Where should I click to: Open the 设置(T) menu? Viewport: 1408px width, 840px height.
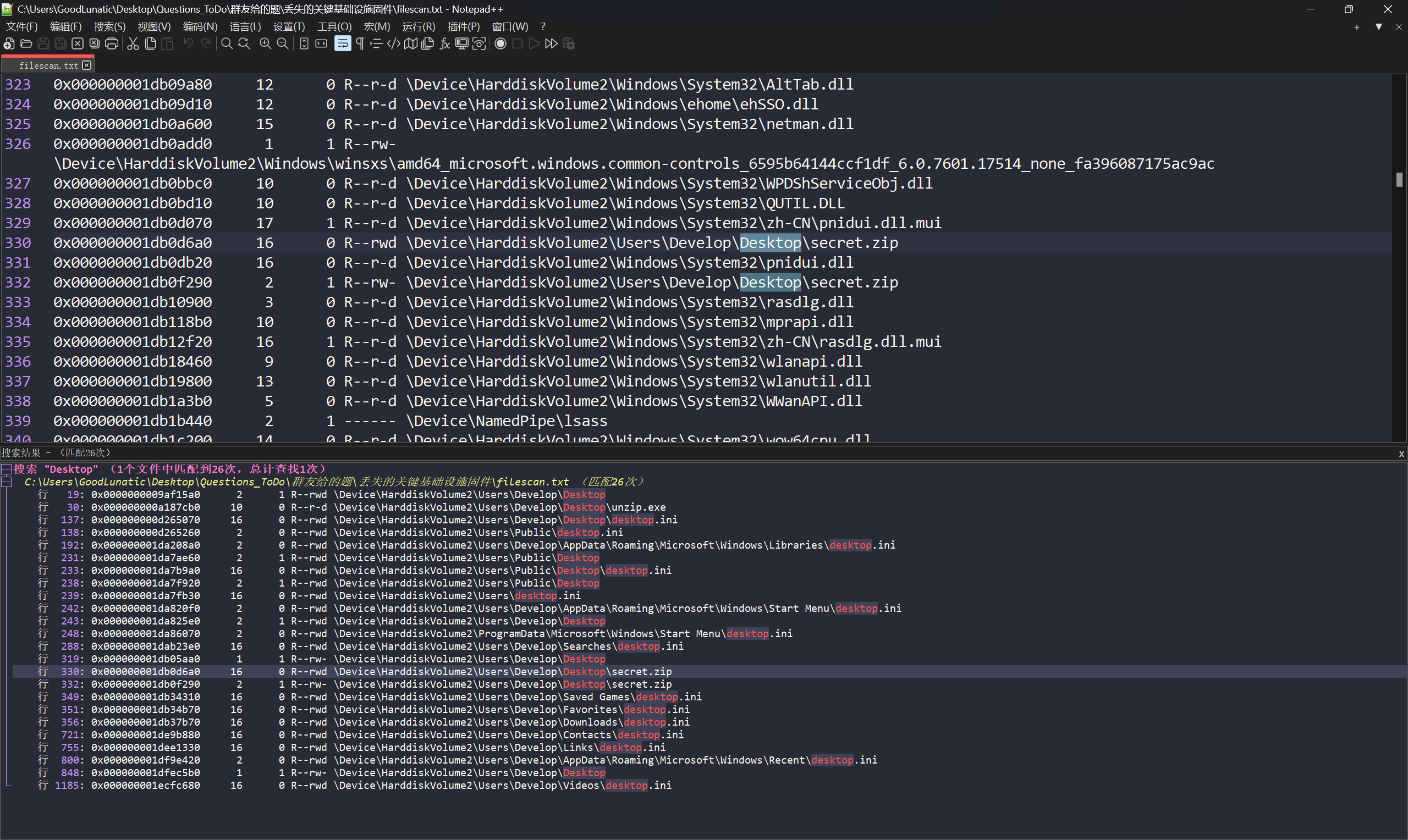[x=289, y=26]
